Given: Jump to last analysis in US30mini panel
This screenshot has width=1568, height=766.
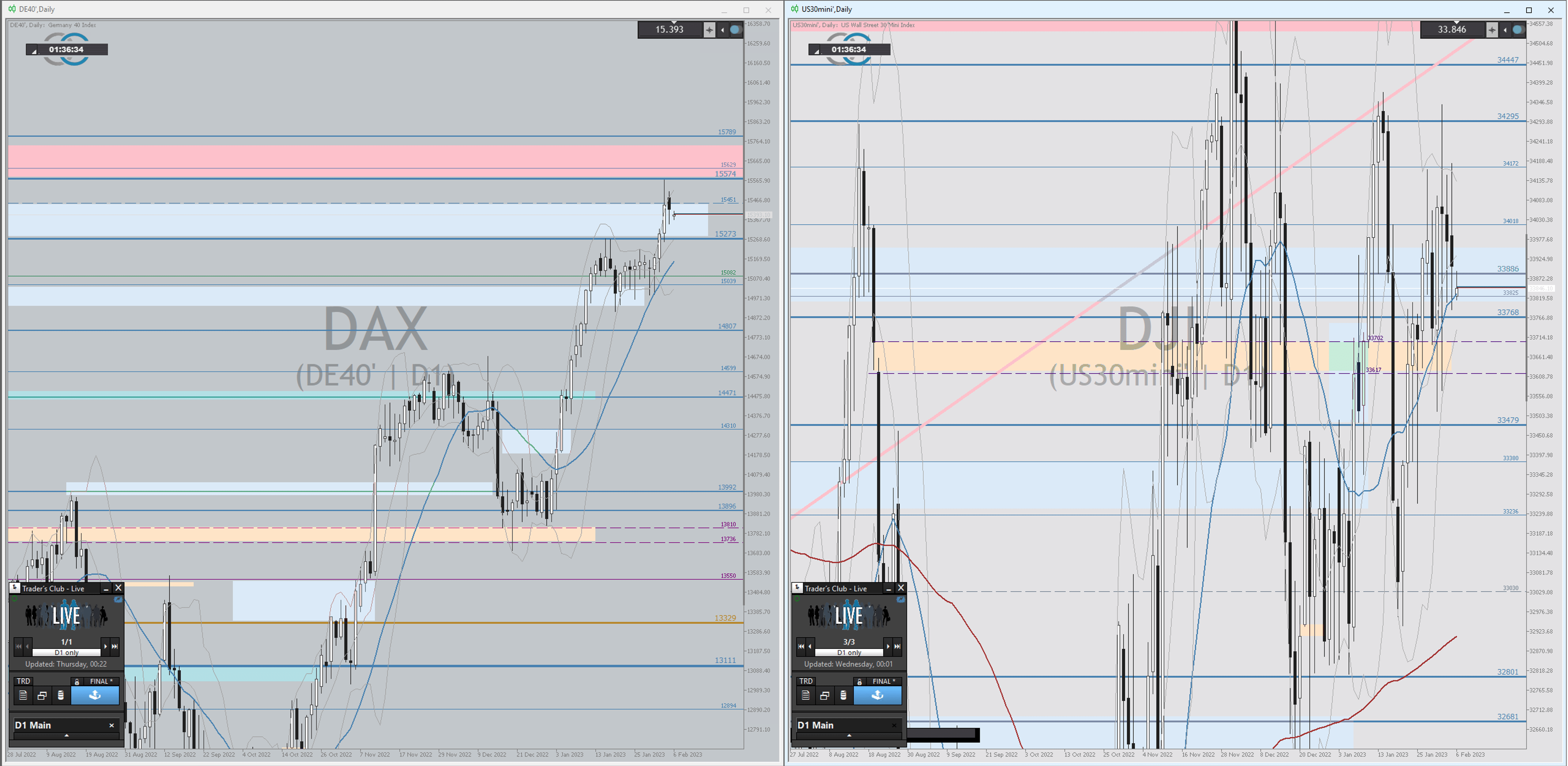Looking at the screenshot, I should (897, 646).
